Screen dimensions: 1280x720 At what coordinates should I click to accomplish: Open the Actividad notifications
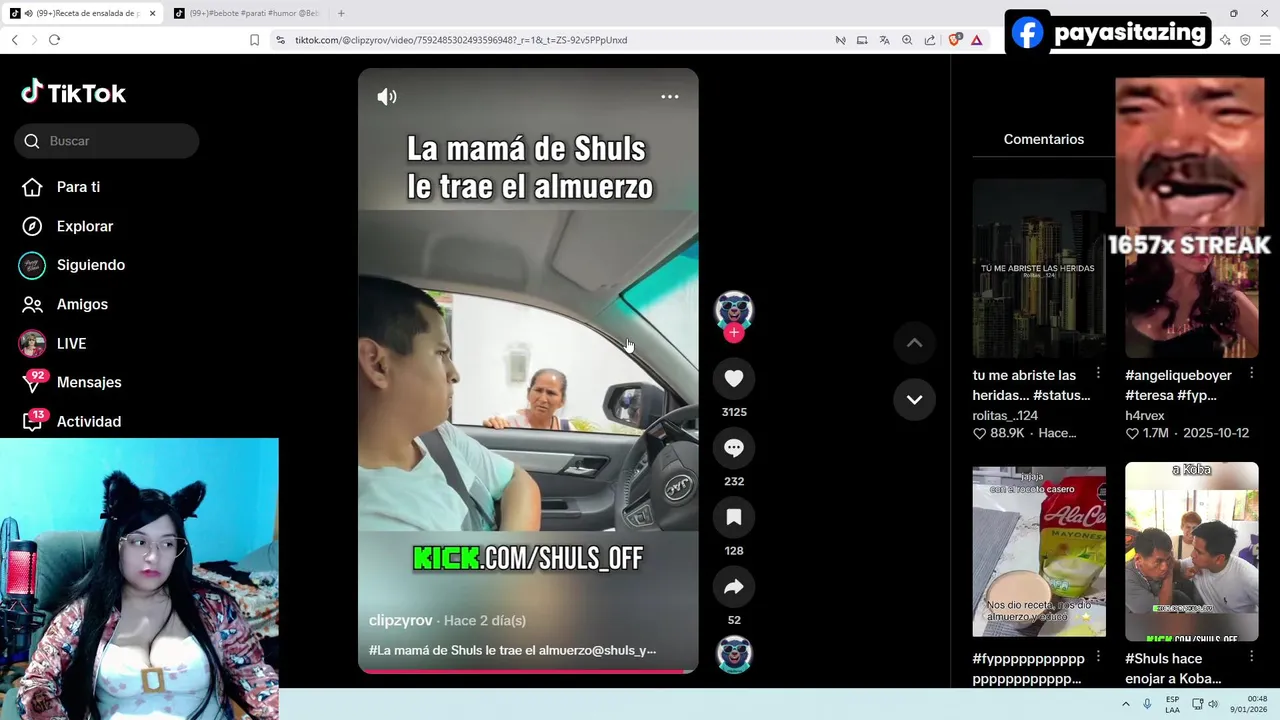coord(88,421)
